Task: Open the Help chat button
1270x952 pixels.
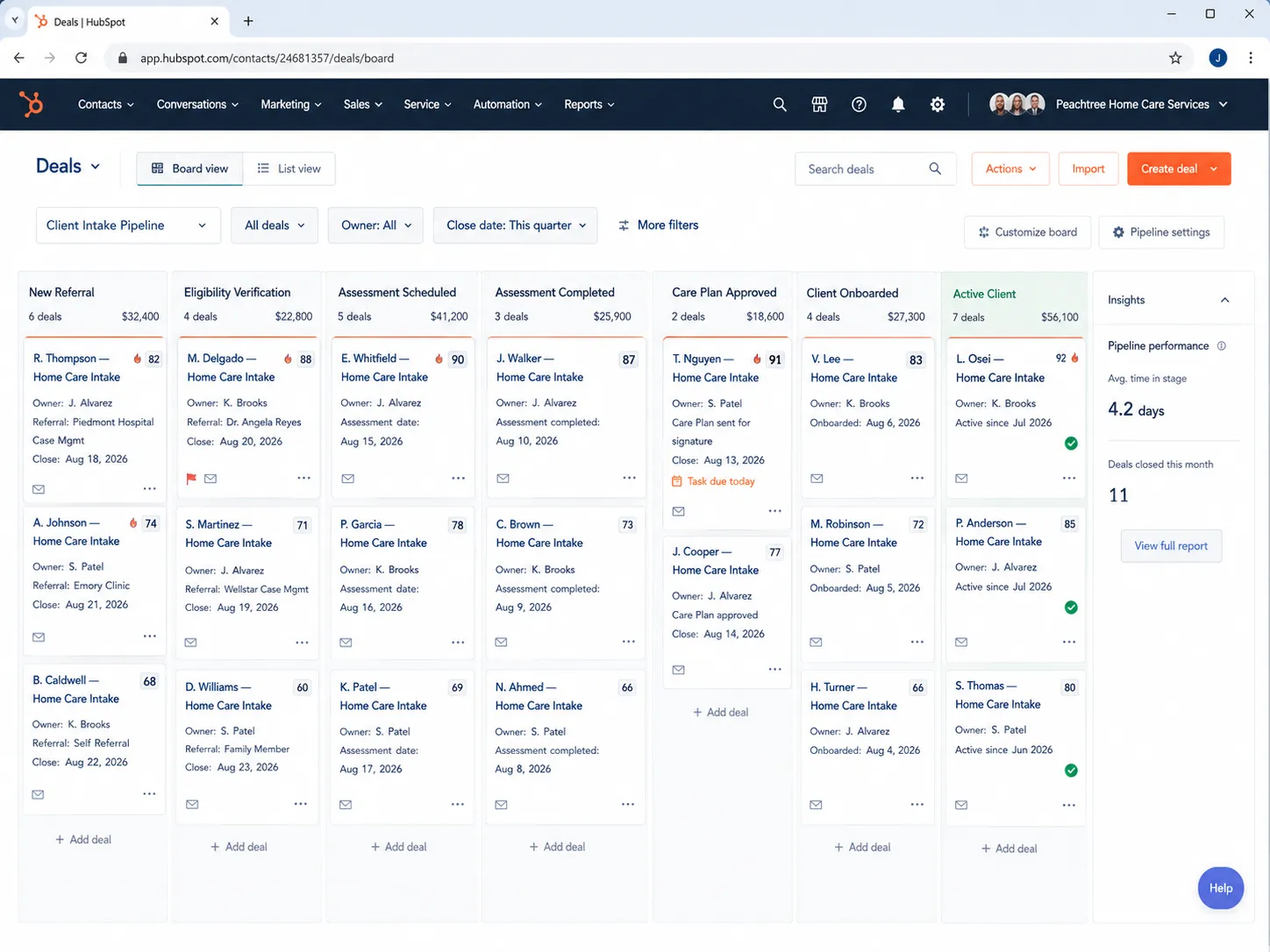Action: pos(1221,888)
